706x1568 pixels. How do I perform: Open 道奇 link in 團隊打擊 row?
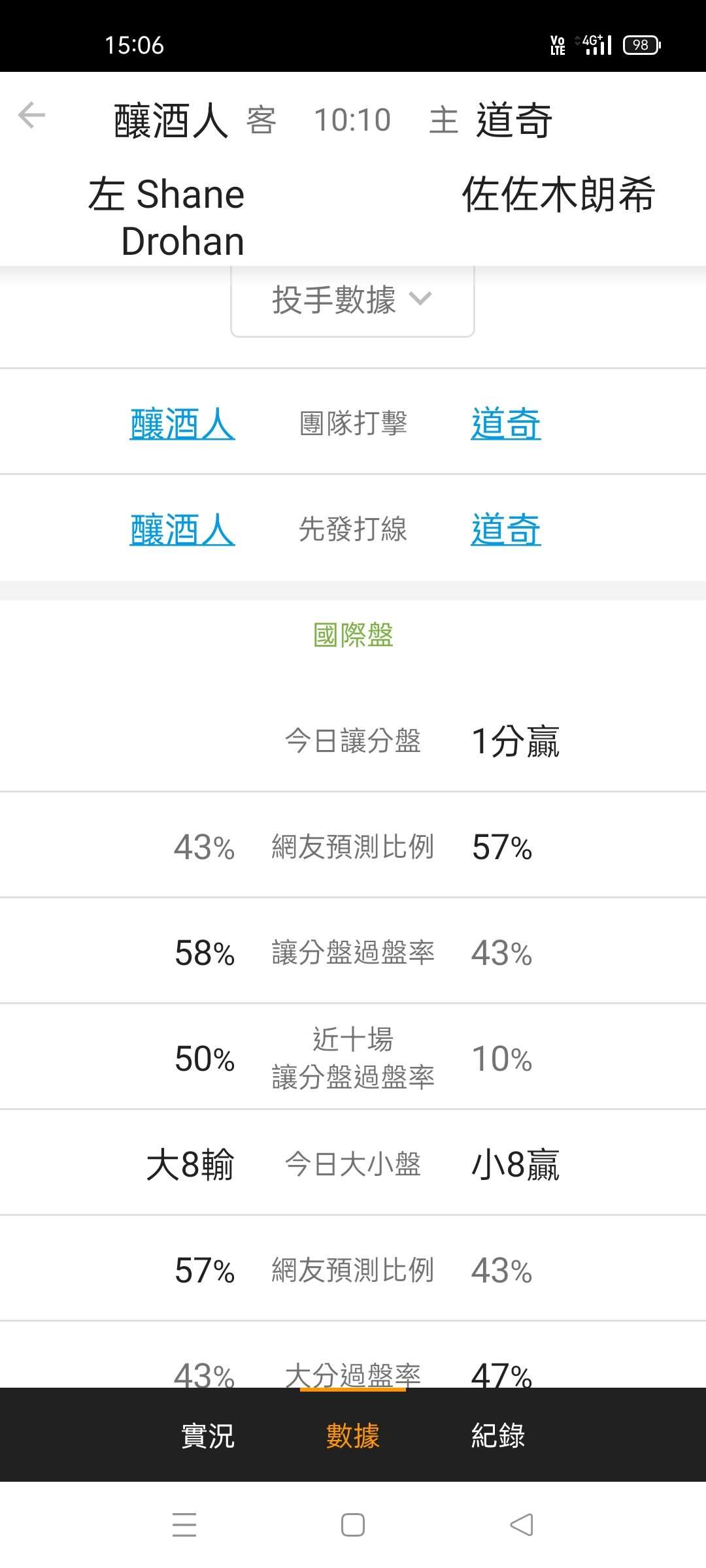click(506, 423)
